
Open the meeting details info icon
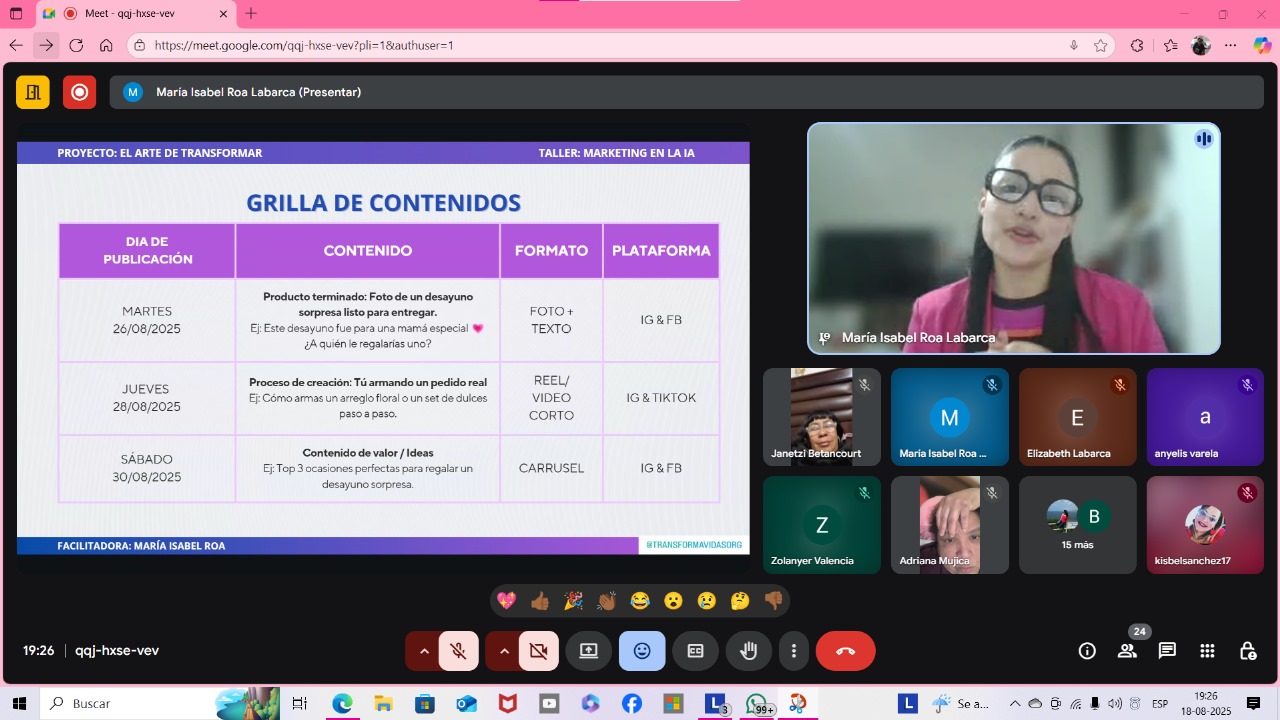[x=1087, y=651]
